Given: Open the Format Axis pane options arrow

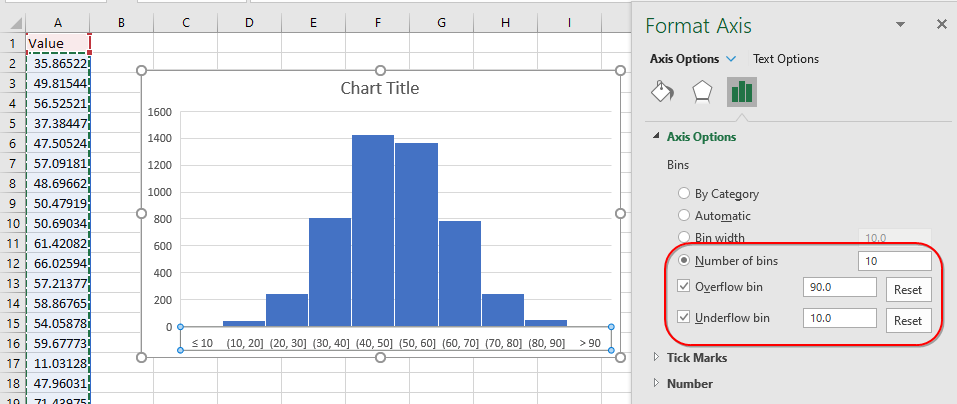Looking at the screenshot, I should pyautogui.click(x=900, y=24).
